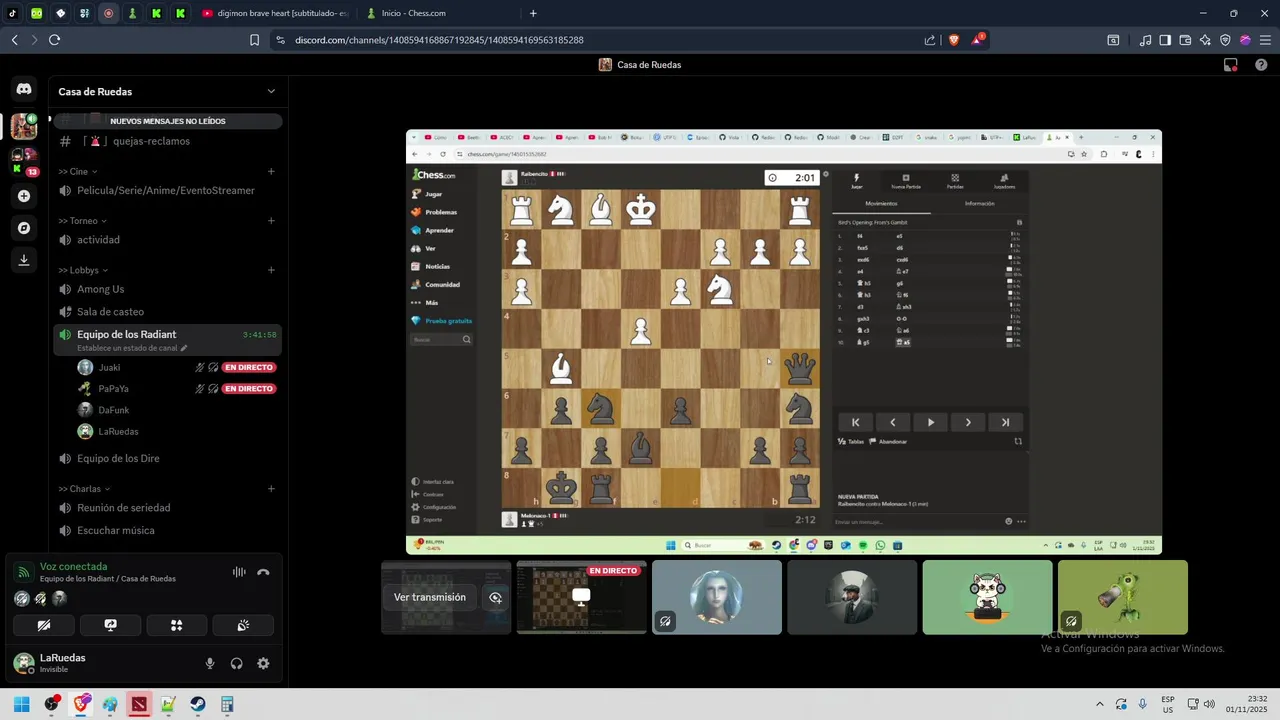Open Discord help question mark icon
The width and height of the screenshot is (1280, 720).
1261,65
